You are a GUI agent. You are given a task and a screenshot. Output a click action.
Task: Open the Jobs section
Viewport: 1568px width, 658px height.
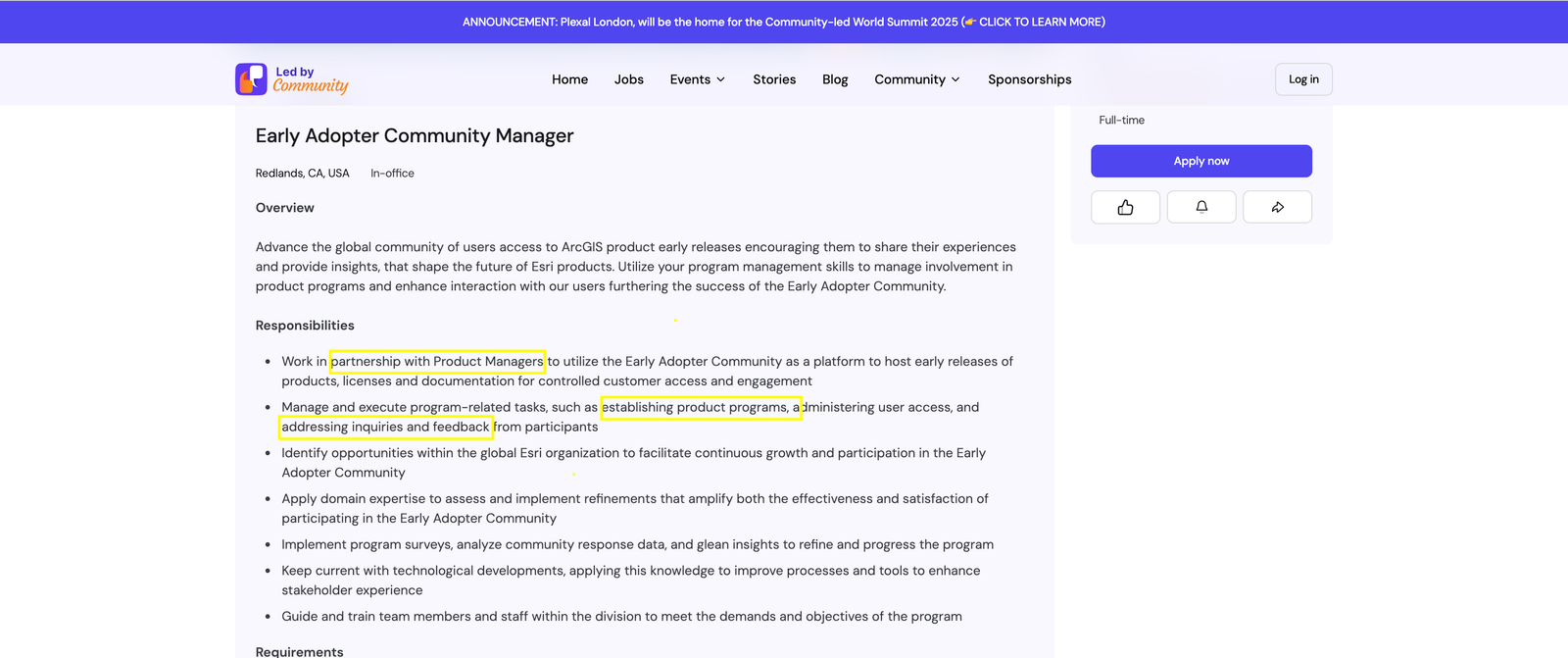coord(628,79)
